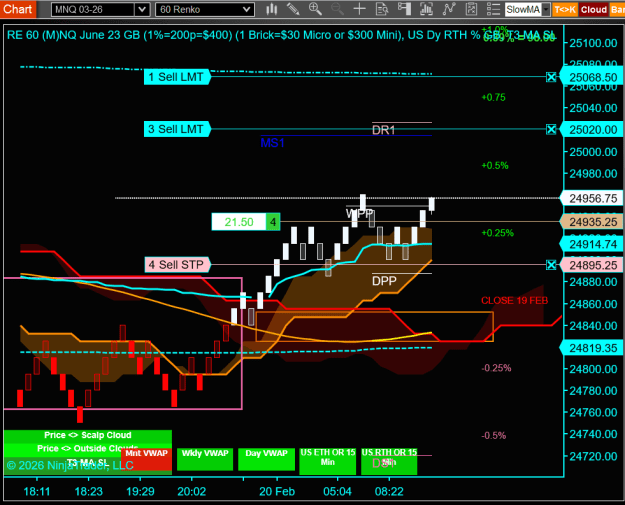Open the Indicators icon

(x=449, y=9)
